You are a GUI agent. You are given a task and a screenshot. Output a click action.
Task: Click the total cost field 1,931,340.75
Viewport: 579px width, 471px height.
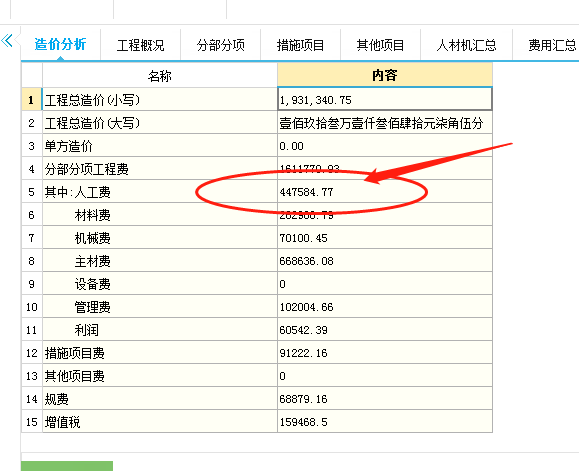(385, 100)
